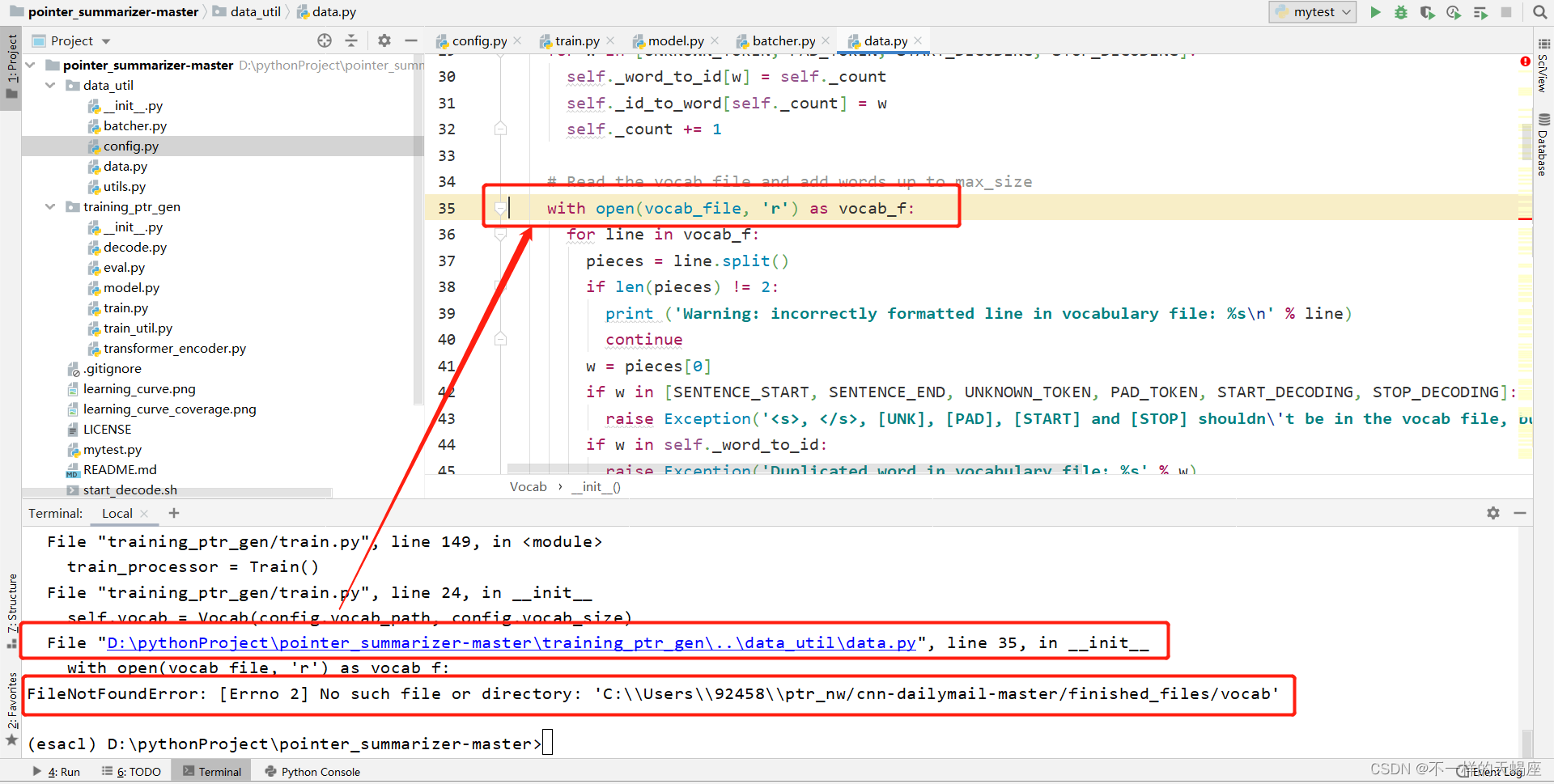Click the Vocab breadcrumb in editor
Viewport: 1554px width, 784px height.
[x=528, y=486]
